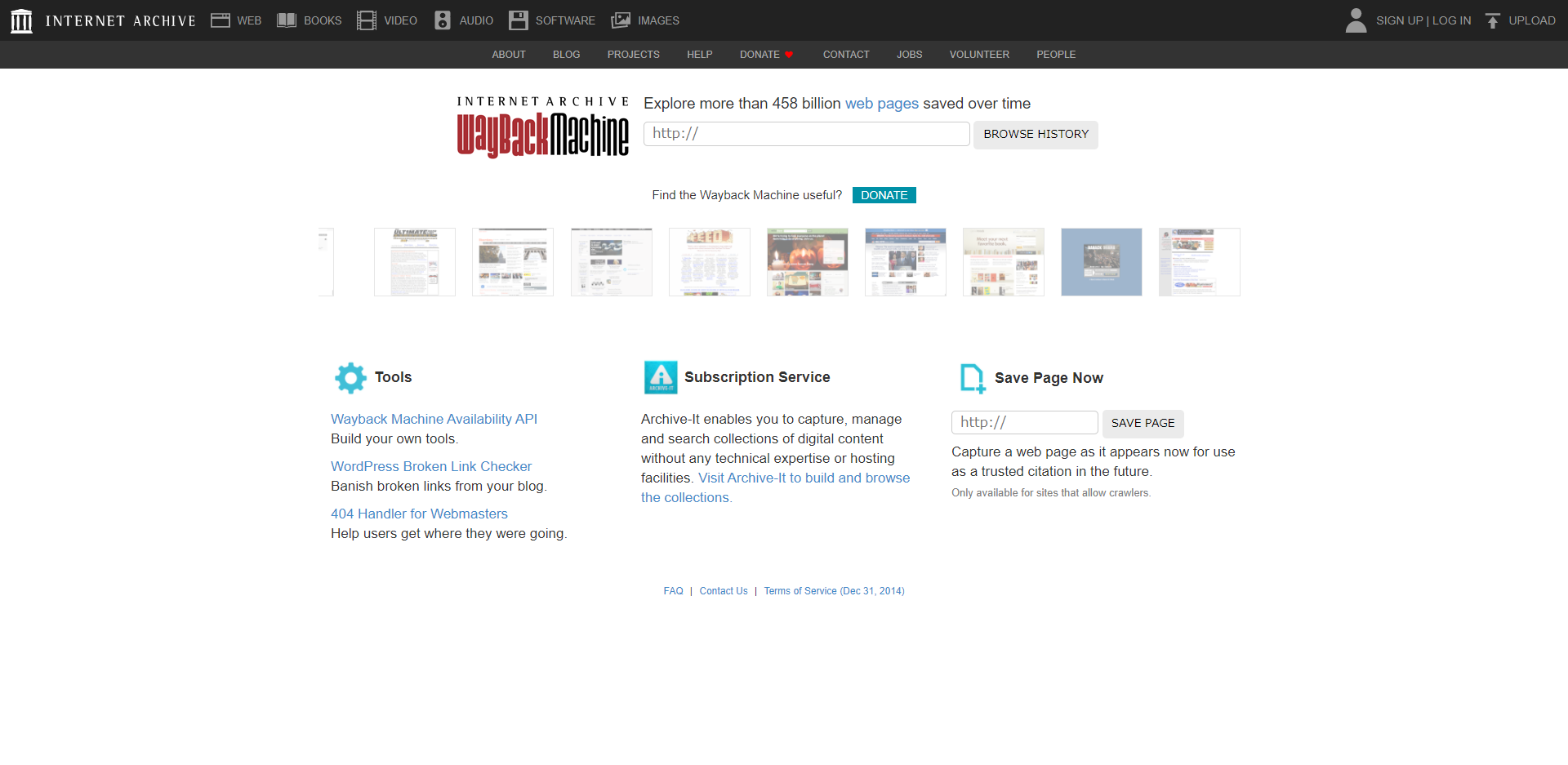1568x765 pixels.
Task: Open the Ultimate site thumbnail
Action: pos(415,262)
